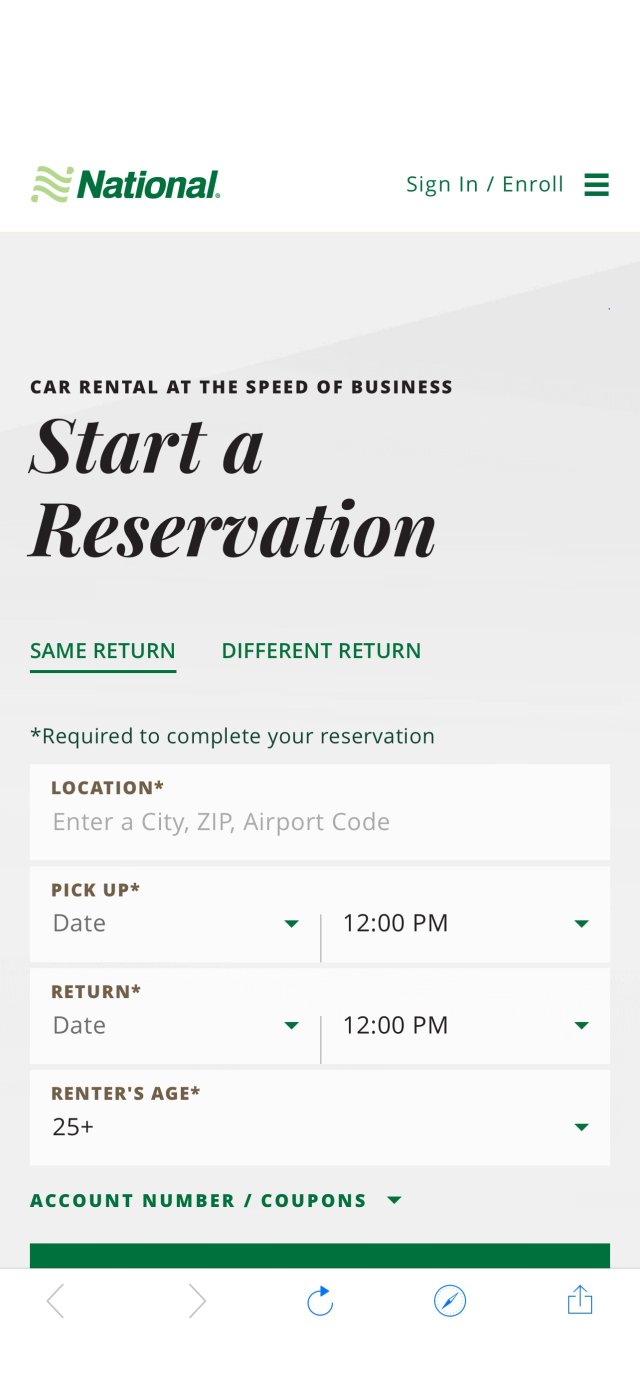Go back with browser back arrow

coord(56,1301)
